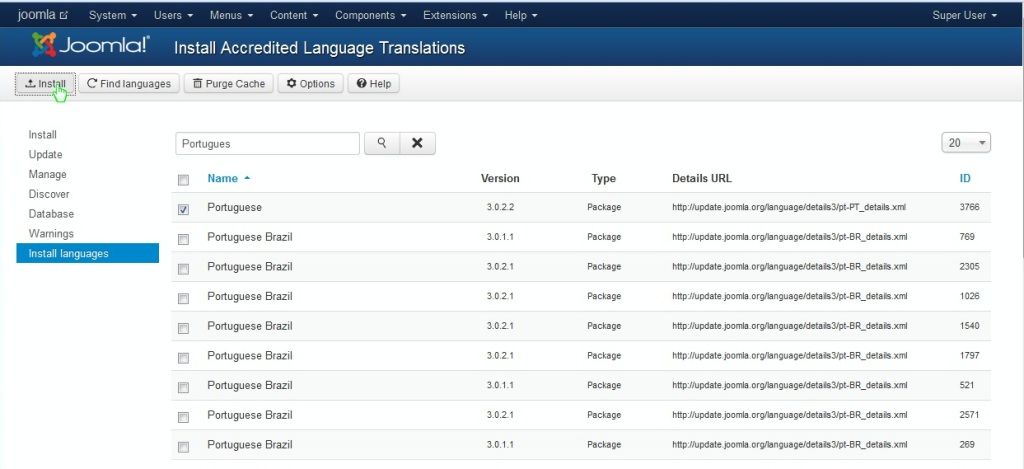
Task: Check Portuguese Brazil row with ID 1797
Action: coord(184,358)
